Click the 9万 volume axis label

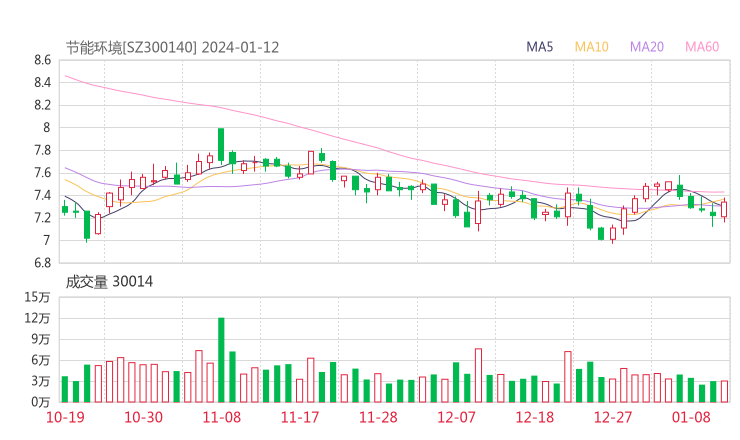[41, 339]
